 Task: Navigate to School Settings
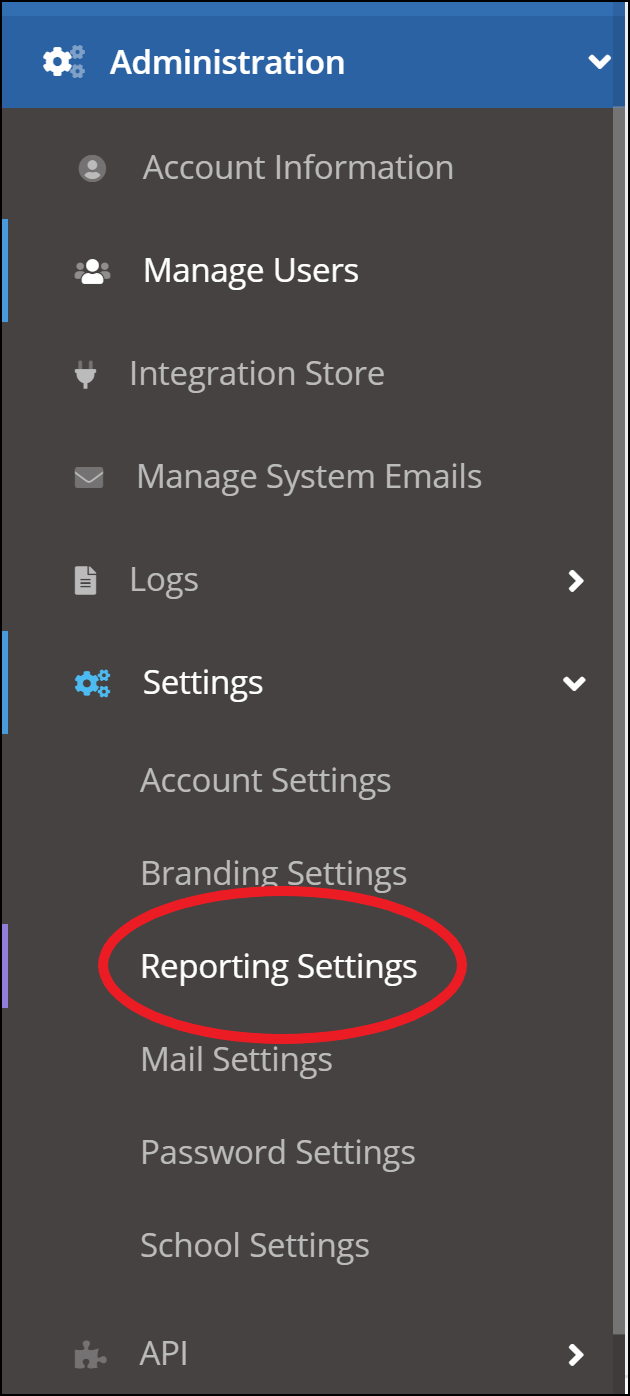pos(254,1245)
